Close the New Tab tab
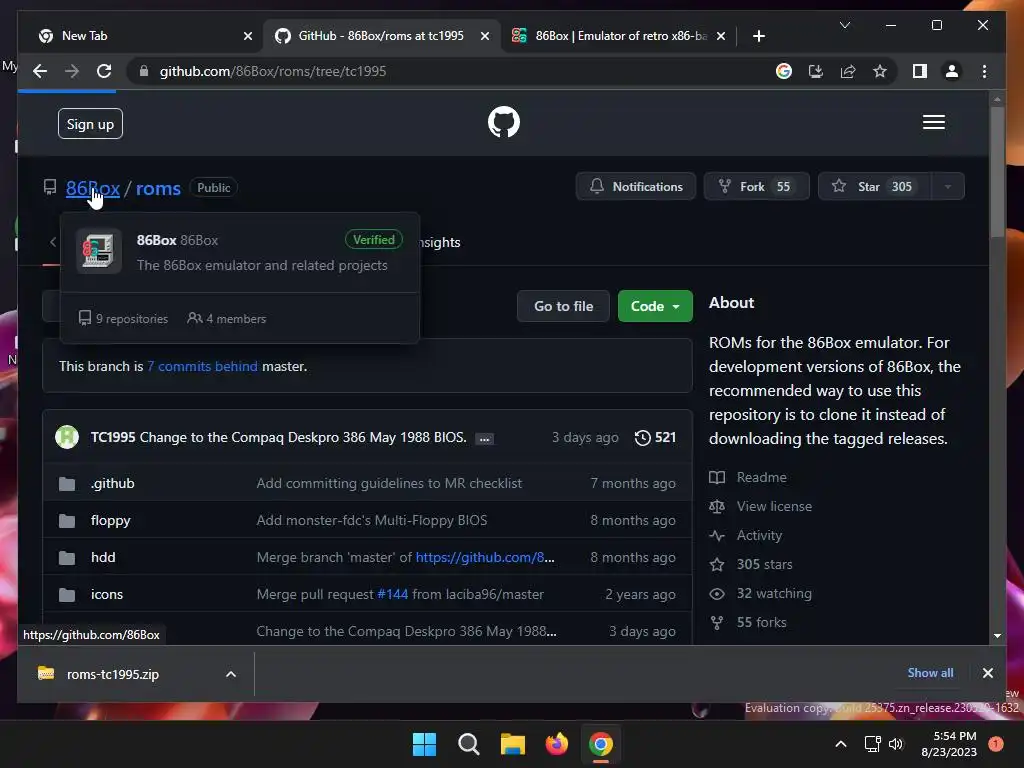Viewport: 1024px width, 768px height. point(248,36)
